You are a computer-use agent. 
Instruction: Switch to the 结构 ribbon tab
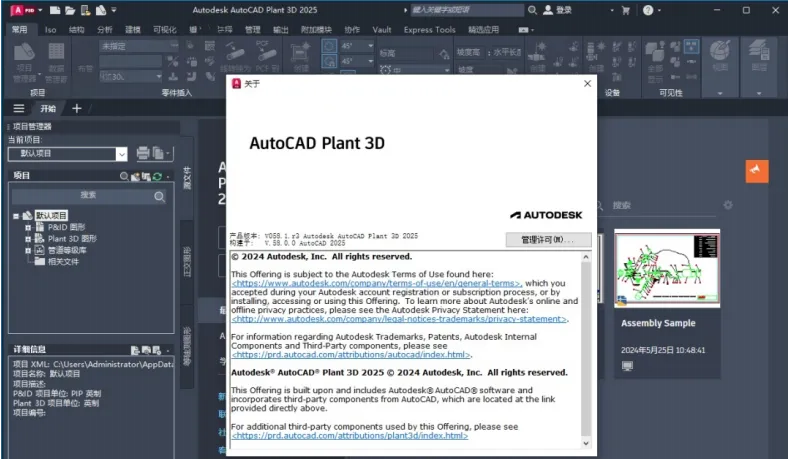[x=76, y=30]
